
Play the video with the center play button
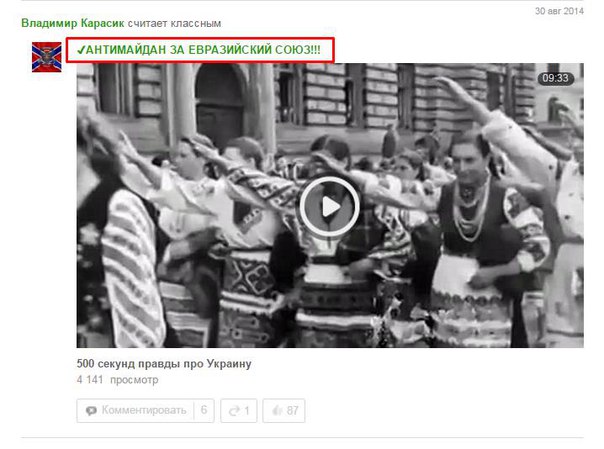click(330, 207)
